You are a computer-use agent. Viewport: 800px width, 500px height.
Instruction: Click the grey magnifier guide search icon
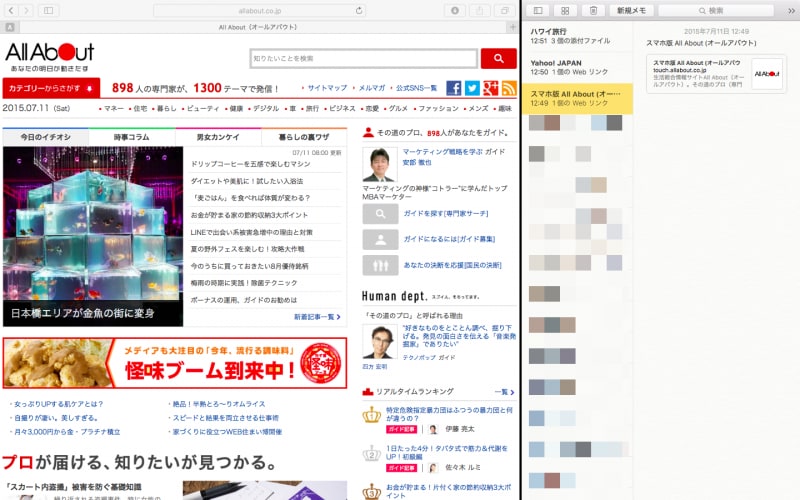[380, 214]
